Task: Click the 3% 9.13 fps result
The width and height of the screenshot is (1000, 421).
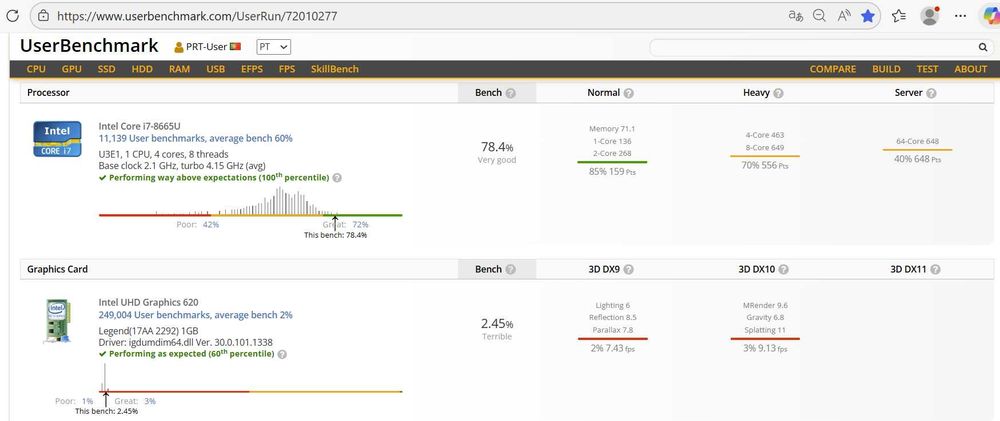Action: (765, 348)
